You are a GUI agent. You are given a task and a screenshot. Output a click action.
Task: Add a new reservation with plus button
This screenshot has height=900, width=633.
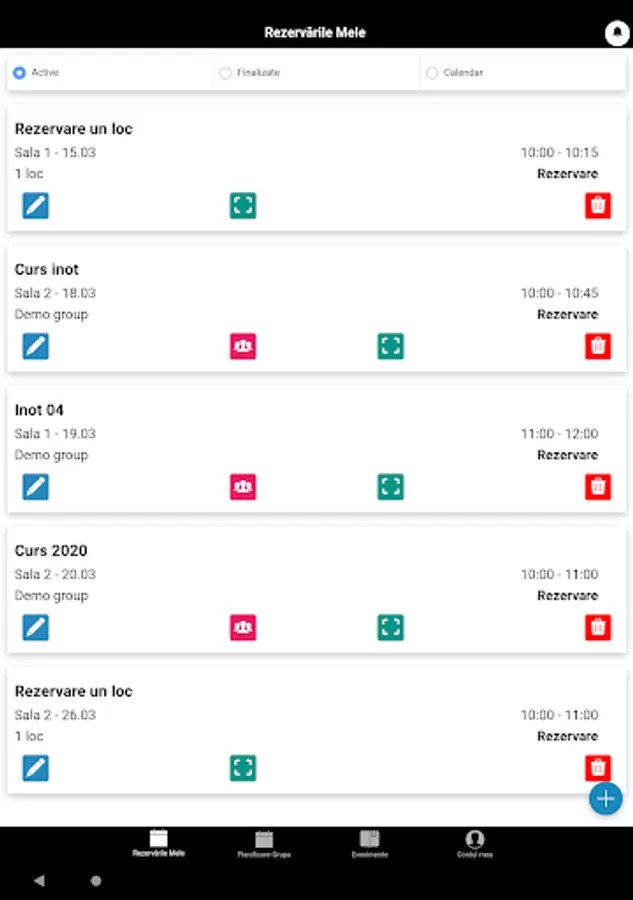[x=605, y=798]
